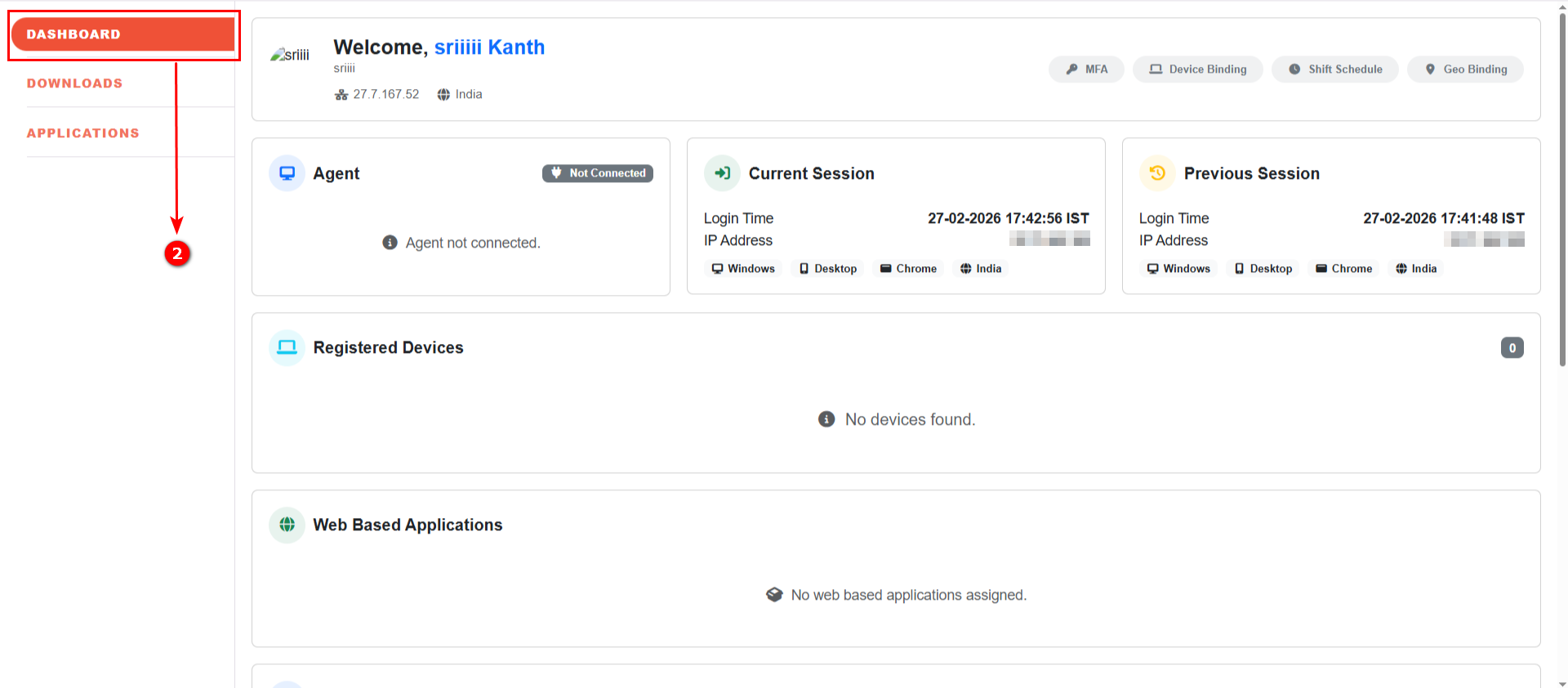Screen dimensions: 1568x688
Task: Click the Chrome tag in Current Session
Action: 908,269
